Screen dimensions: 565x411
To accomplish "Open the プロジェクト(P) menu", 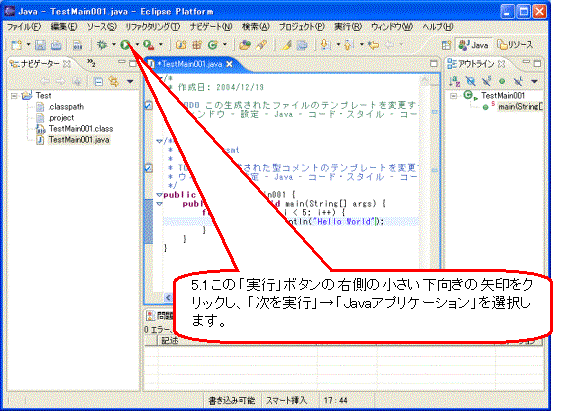I will click(302, 27).
